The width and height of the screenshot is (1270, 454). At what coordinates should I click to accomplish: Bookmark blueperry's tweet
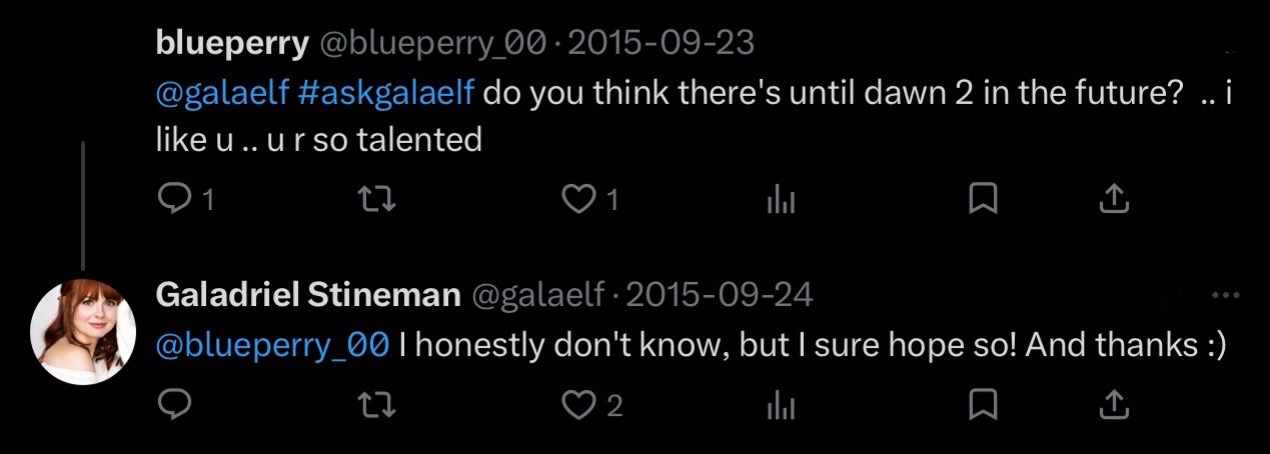pyautogui.click(x=984, y=201)
